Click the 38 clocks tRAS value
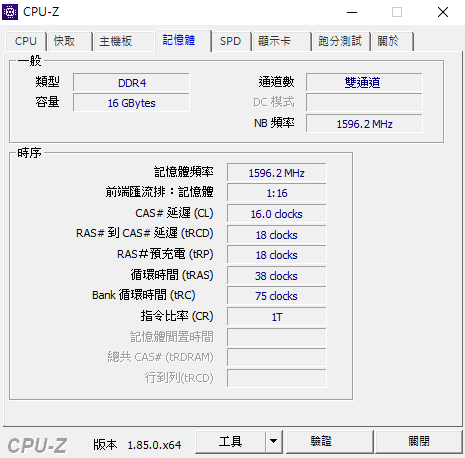This screenshot has width=465, height=458. pyautogui.click(x=277, y=276)
